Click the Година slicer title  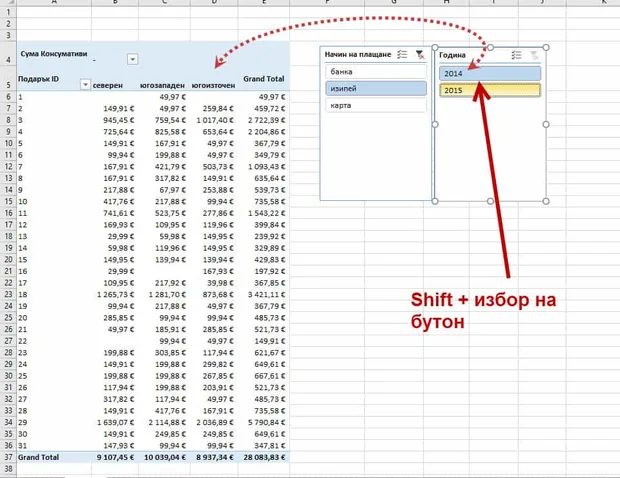[452, 55]
